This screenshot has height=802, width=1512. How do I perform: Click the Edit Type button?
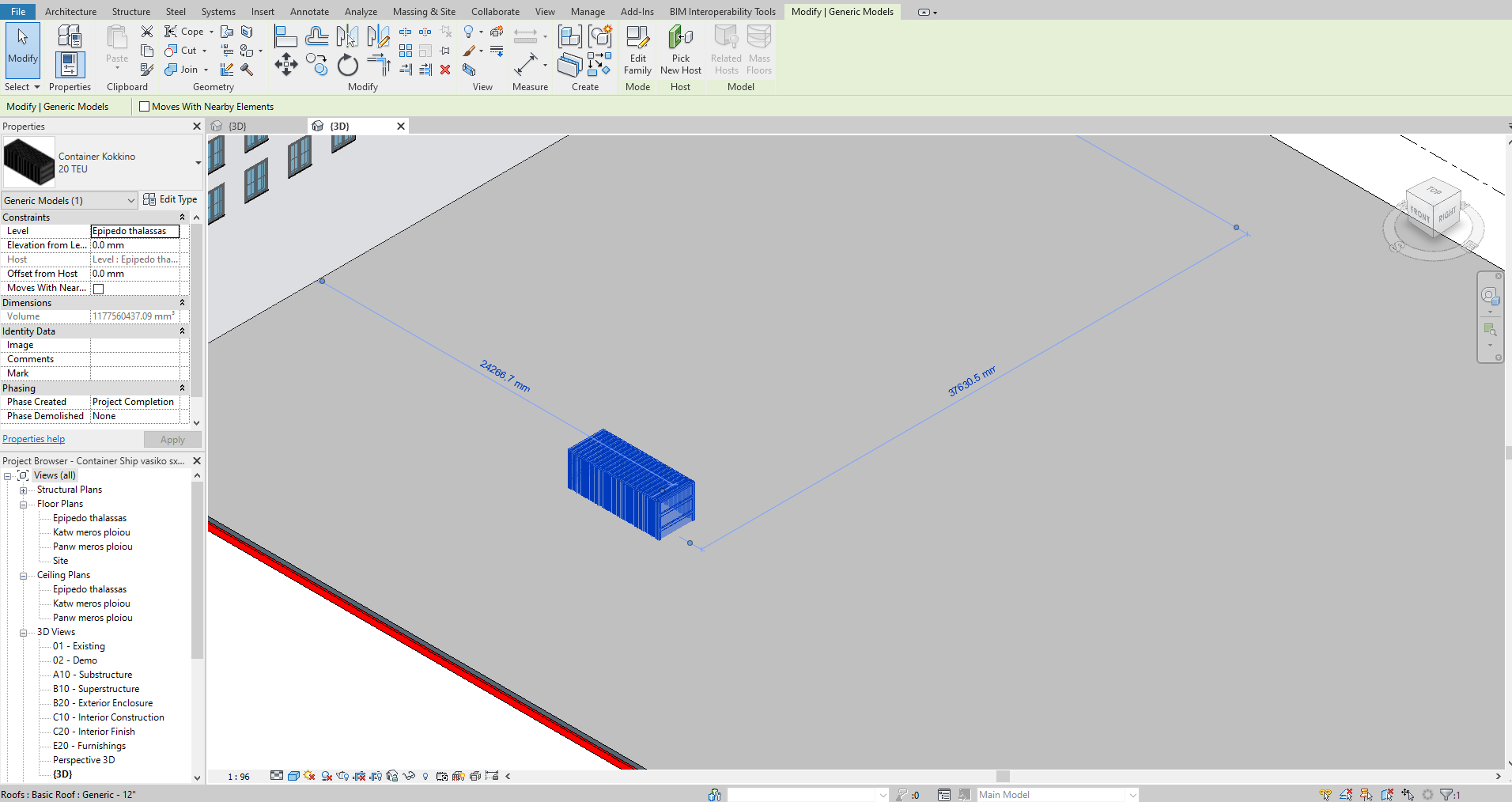[x=170, y=199]
